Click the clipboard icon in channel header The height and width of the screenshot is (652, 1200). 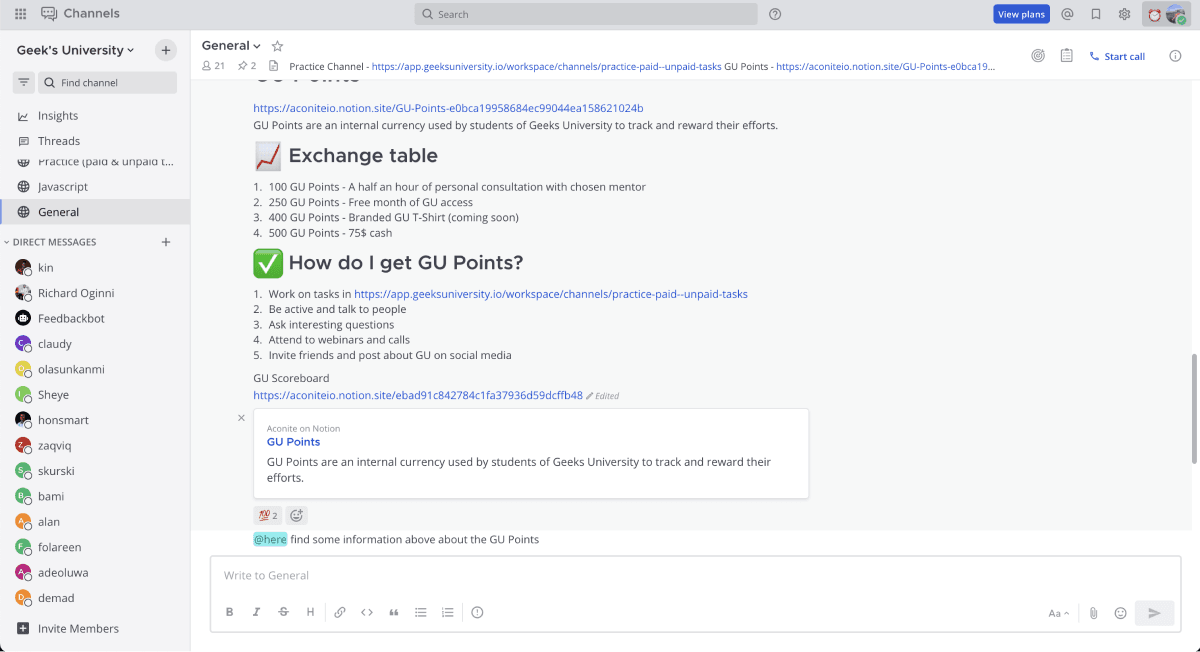click(1067, 56)
